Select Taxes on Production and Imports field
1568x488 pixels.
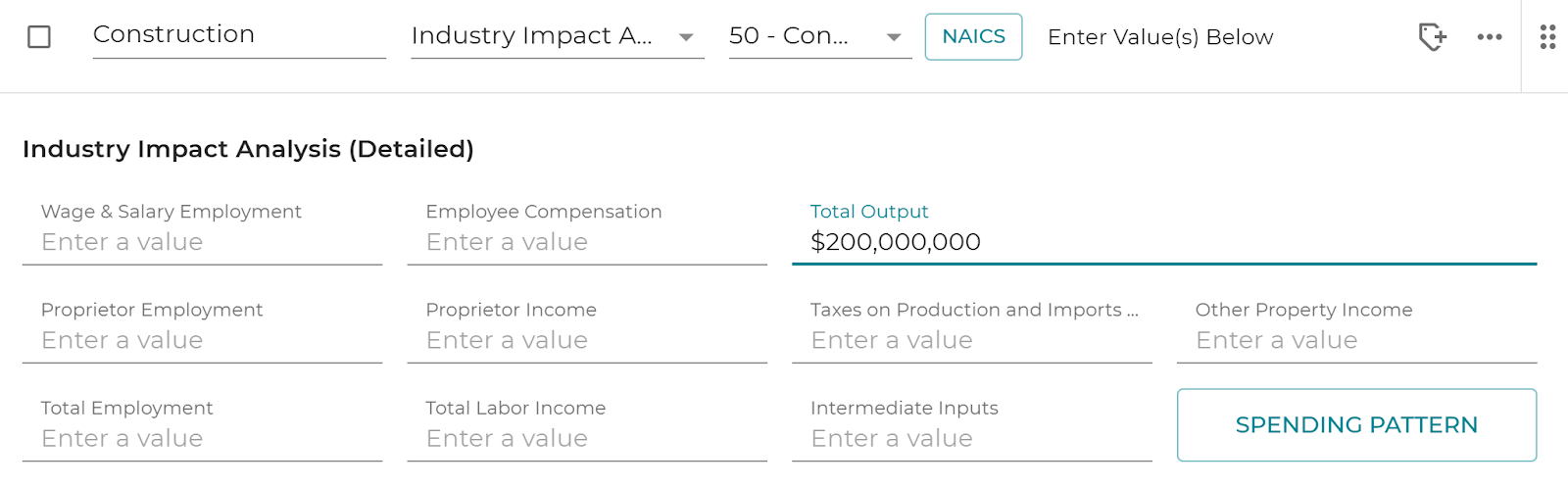click(x=972, y=329)
